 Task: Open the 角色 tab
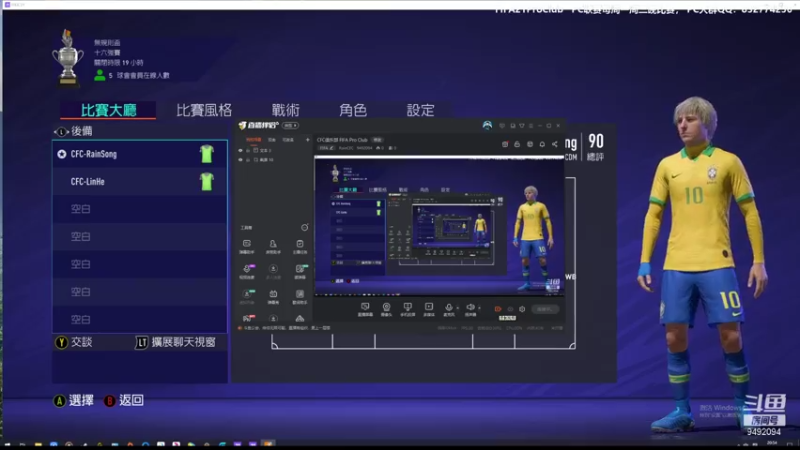pyautogui.click(x=353, y=110)
